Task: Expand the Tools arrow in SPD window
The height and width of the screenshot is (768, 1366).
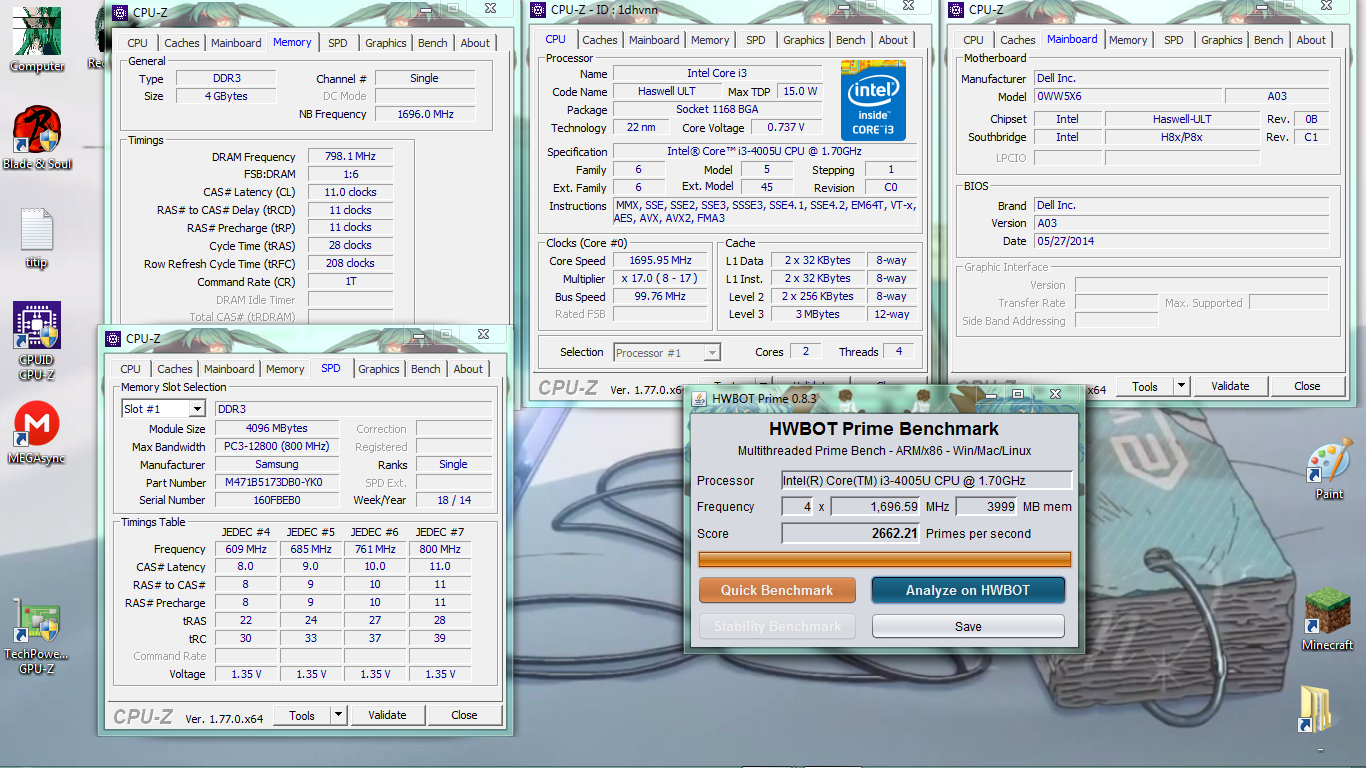Action: click(x=338, y=715)
